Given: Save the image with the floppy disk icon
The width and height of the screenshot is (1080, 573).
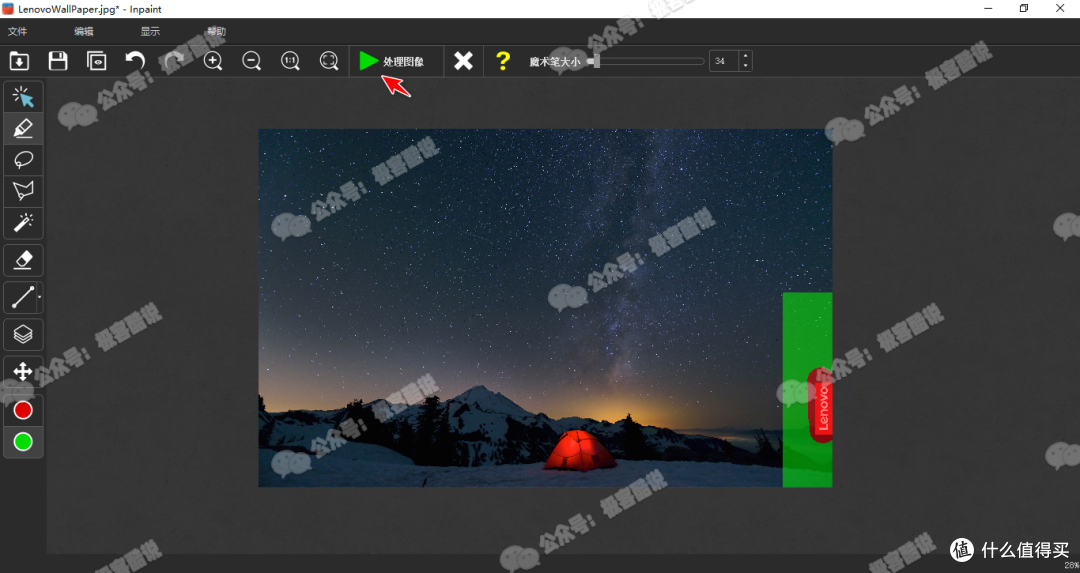Looking at the screenshot, I should (x=58, y=61).
